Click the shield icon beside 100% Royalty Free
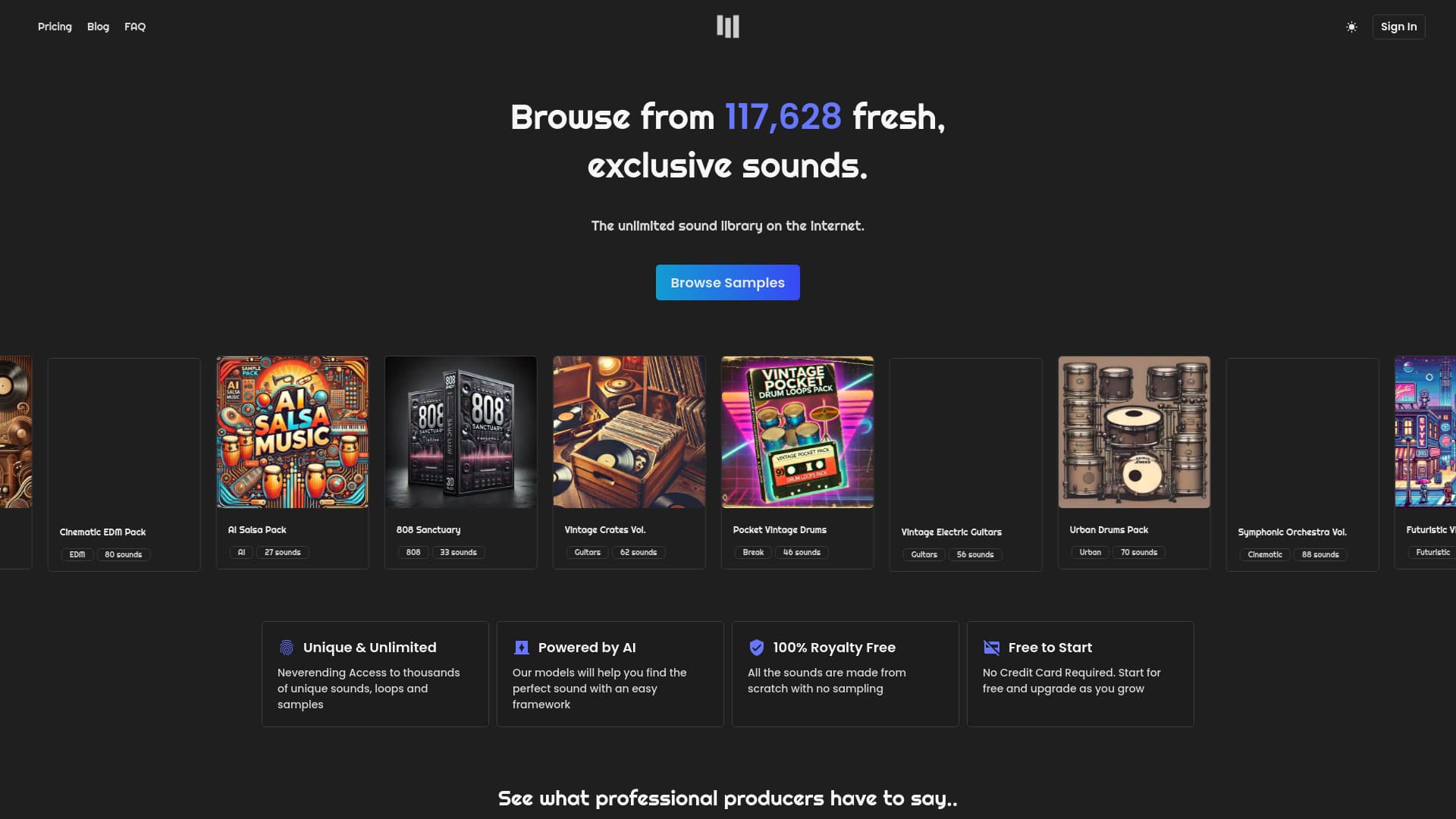This screenshot has width=1456, height=819. pos(756,648)
